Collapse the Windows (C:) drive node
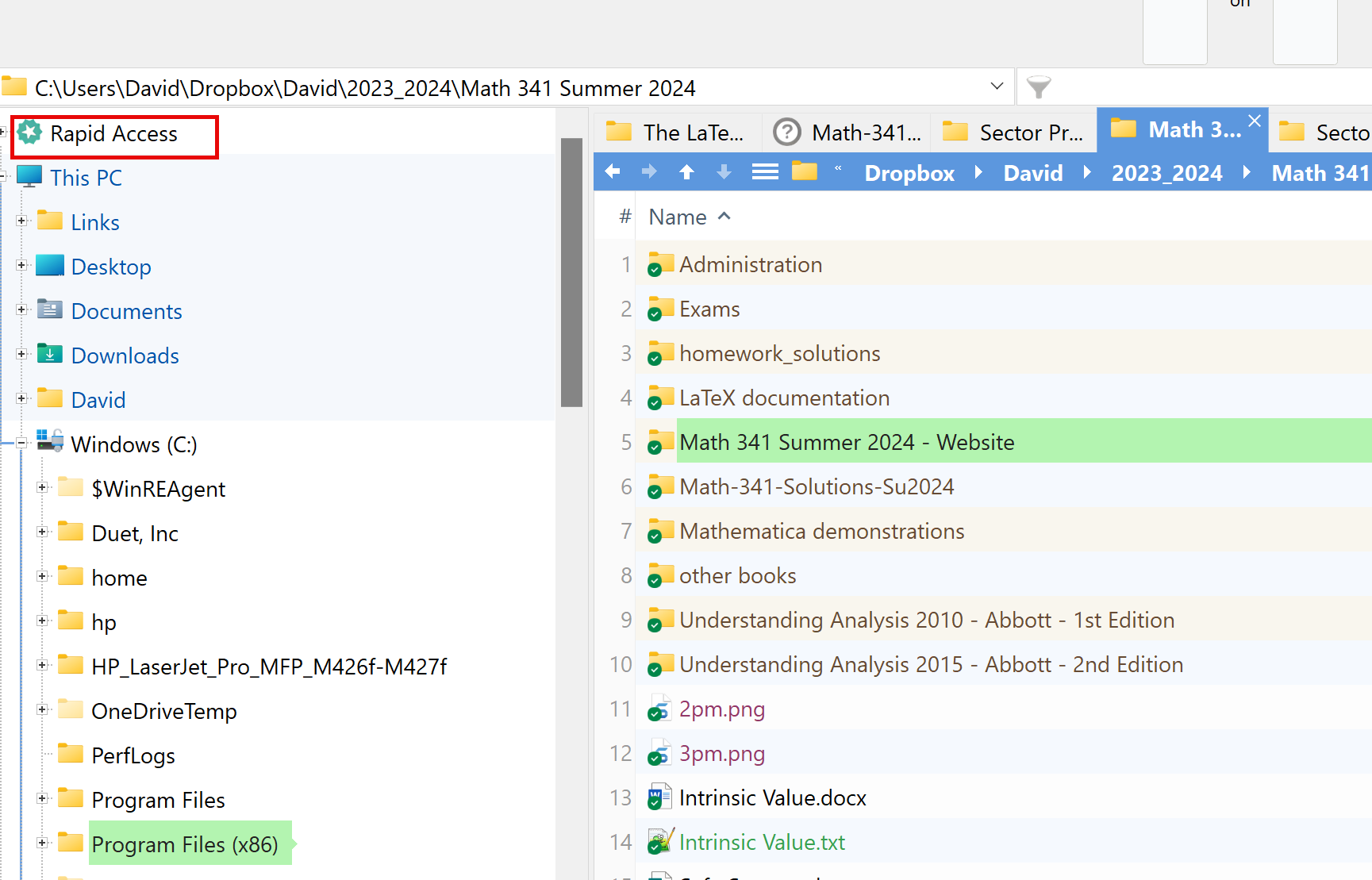Viewport: 1372px width, 880px height. (x=22, y=444)
